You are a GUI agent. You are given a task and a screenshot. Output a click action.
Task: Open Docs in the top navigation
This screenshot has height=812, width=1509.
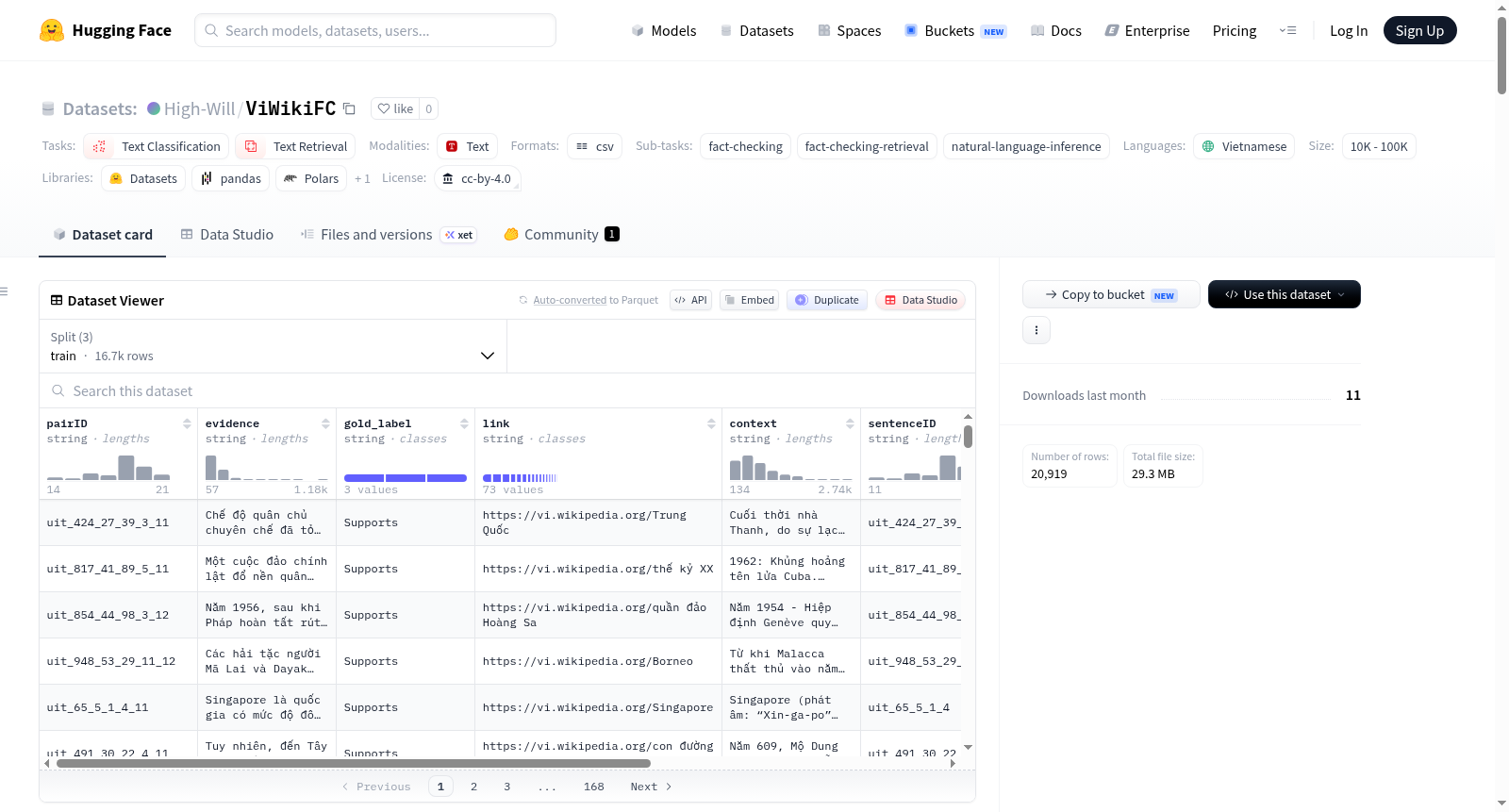coord(1056,30)
